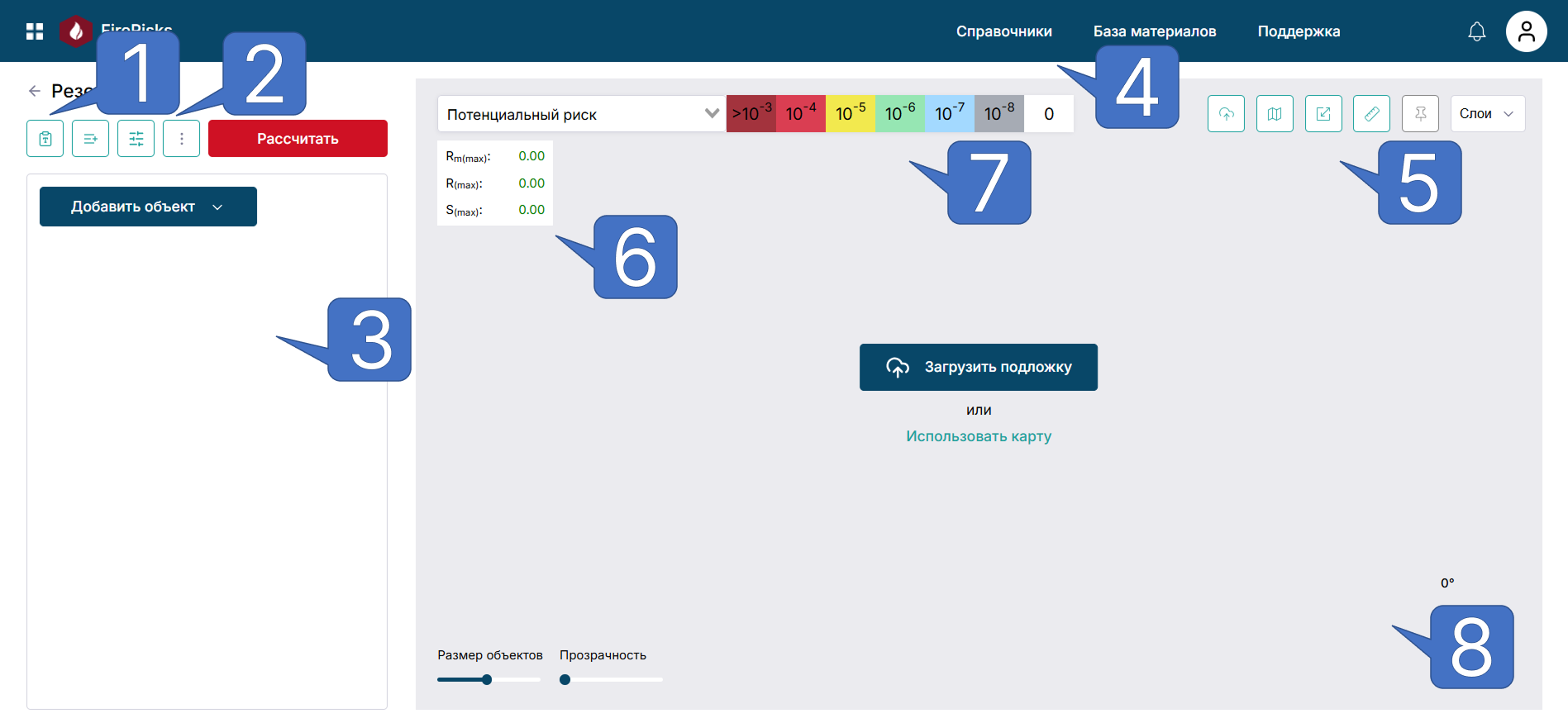Open the База материалов menu
This screenshot has width=1568, height=723.
(x=1155, y=31)
